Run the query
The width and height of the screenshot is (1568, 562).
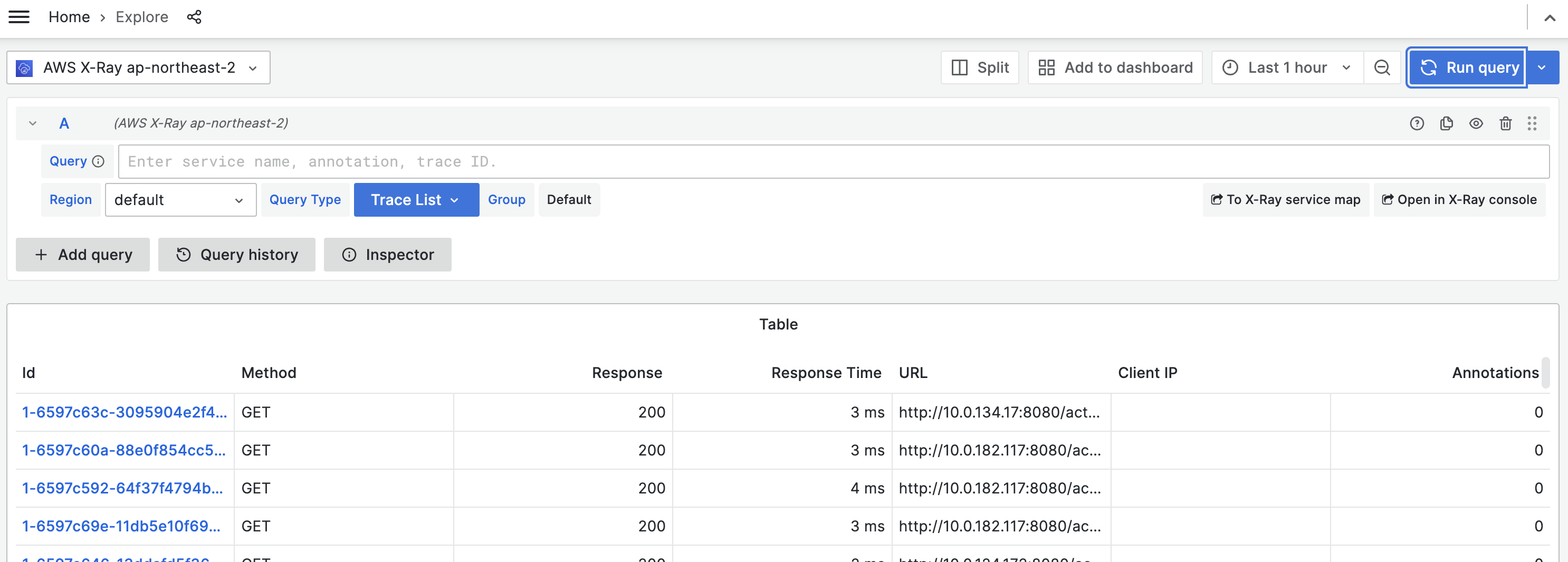pos(1467,67)
